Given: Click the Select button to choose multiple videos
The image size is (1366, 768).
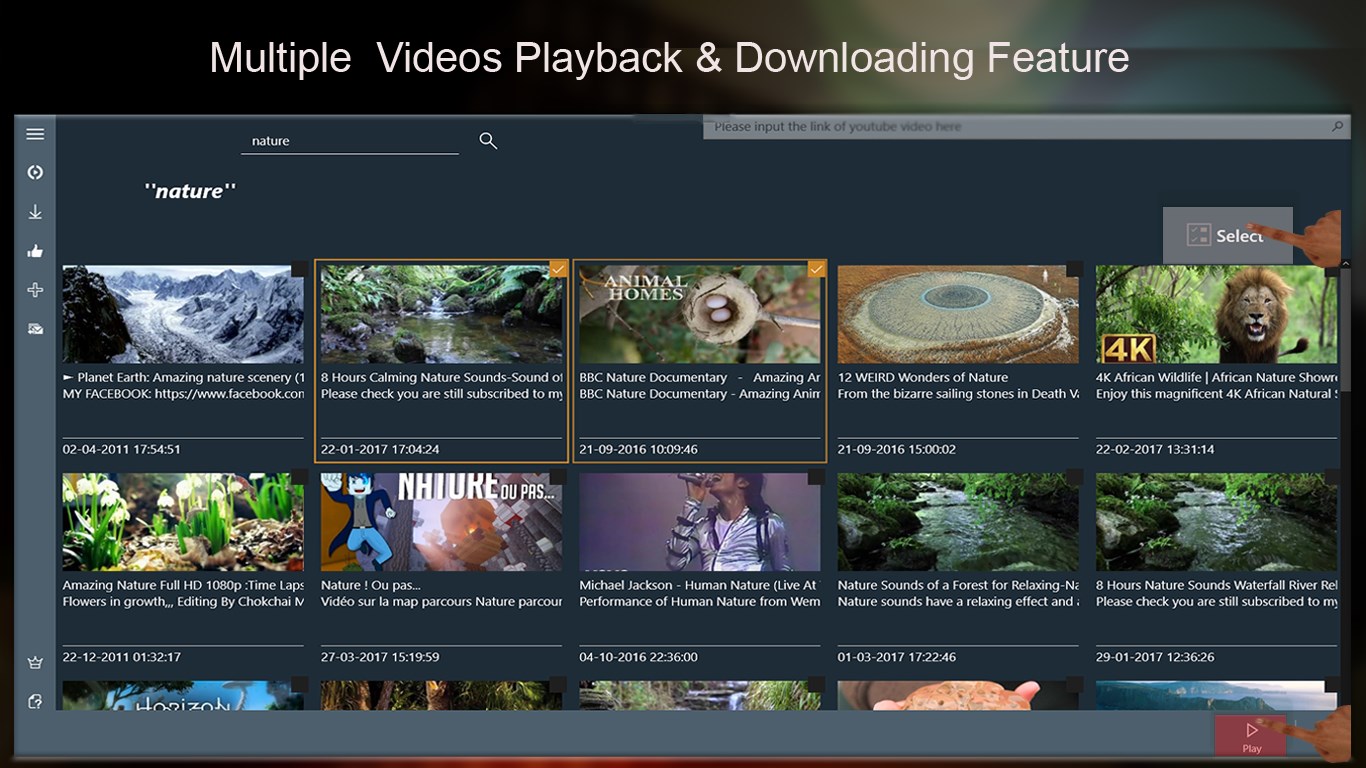Looking at the screenshot, I should (1228, 235).
